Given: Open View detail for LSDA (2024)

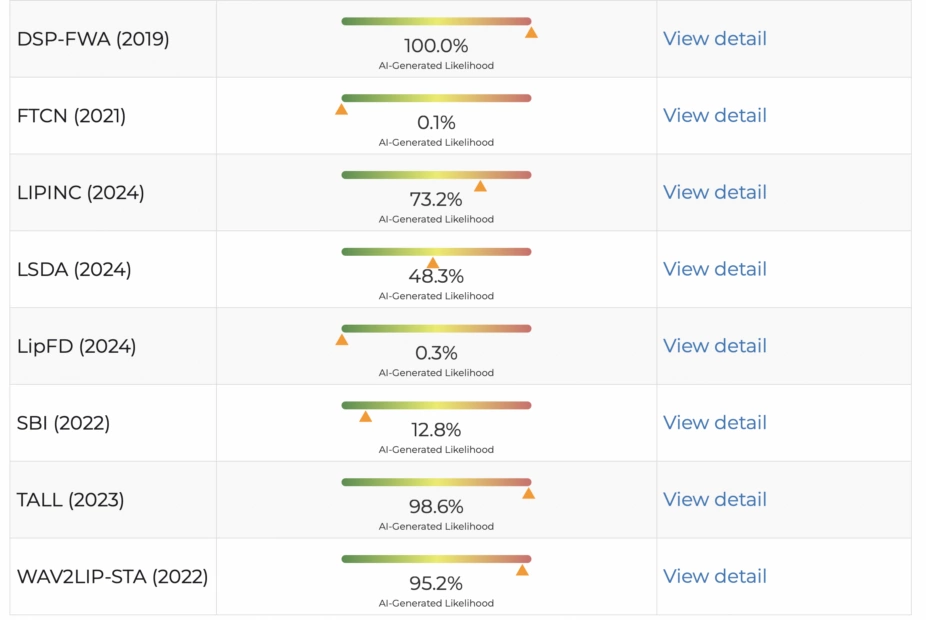Looking at the screenshot, I should coord(714,269).
